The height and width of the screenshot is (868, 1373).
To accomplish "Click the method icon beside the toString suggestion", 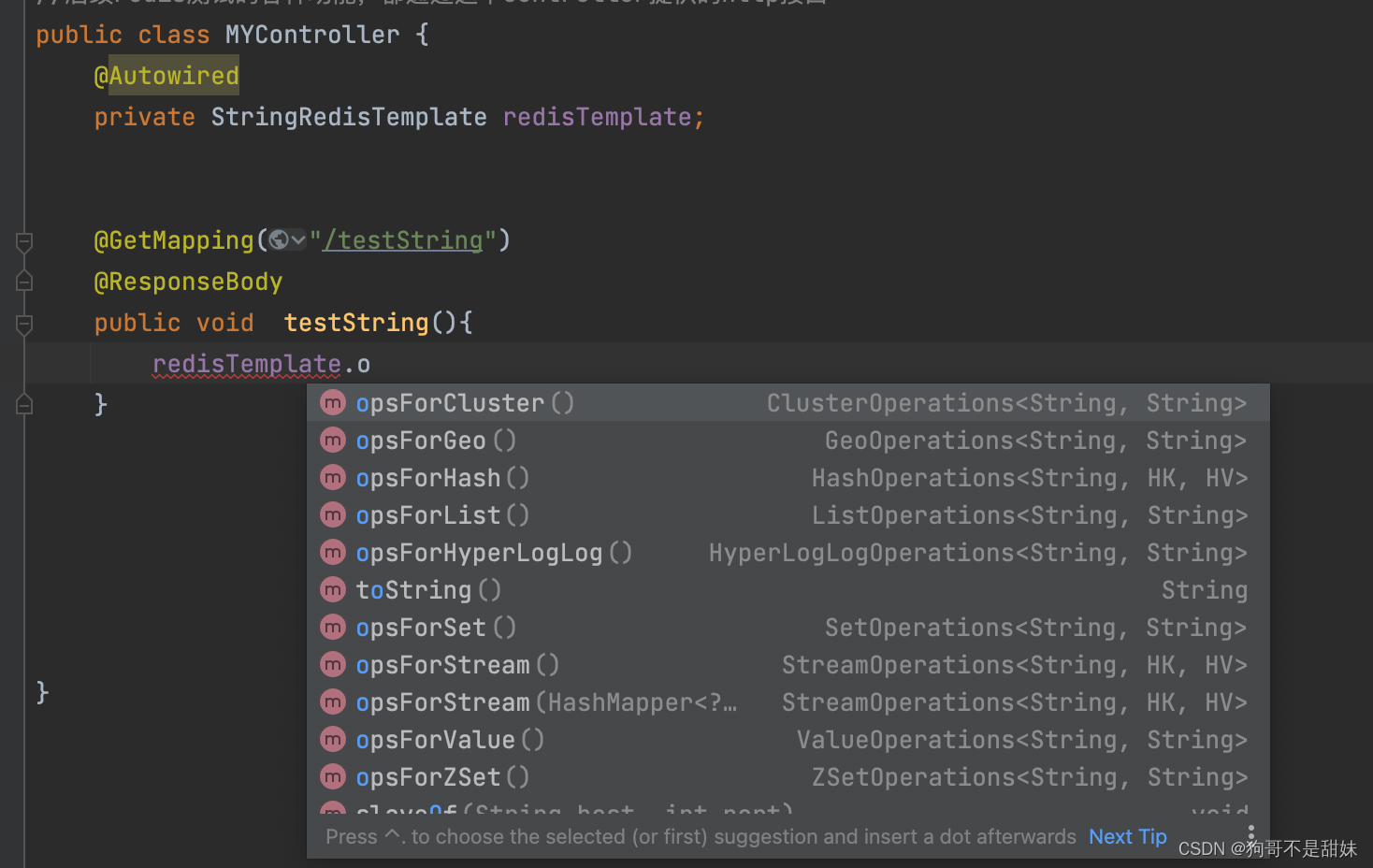I will pos(333,589).
